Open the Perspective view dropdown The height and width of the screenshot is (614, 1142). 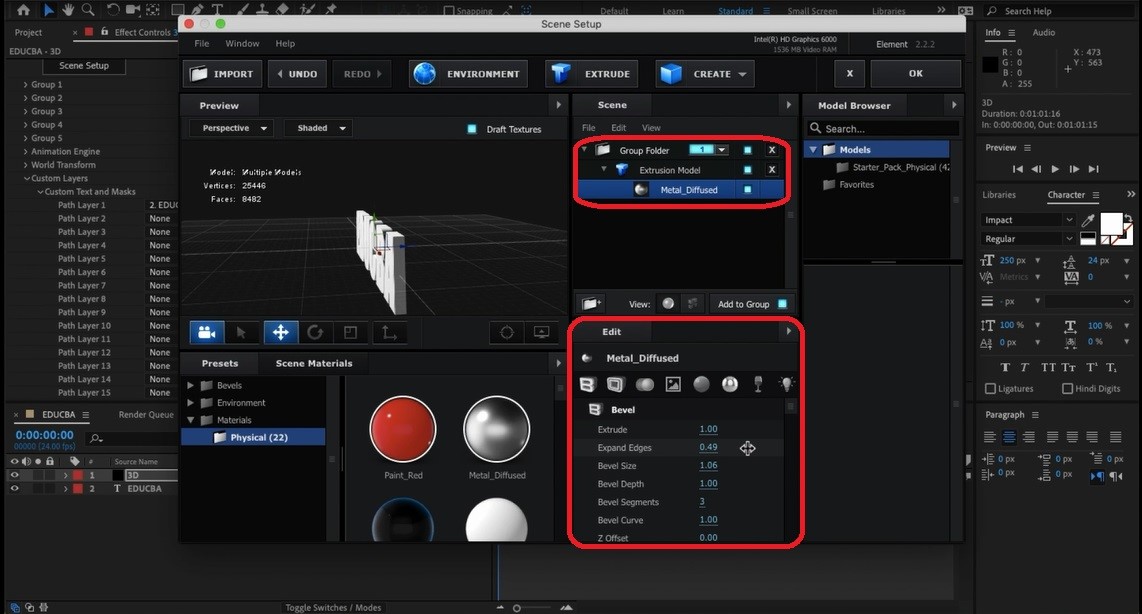click(232, 128)
